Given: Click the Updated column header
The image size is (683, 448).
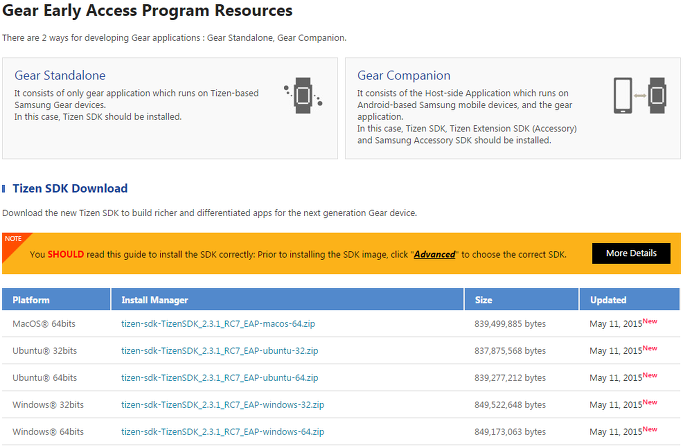Looking at the screenshot, I should [x=629, y=300].
